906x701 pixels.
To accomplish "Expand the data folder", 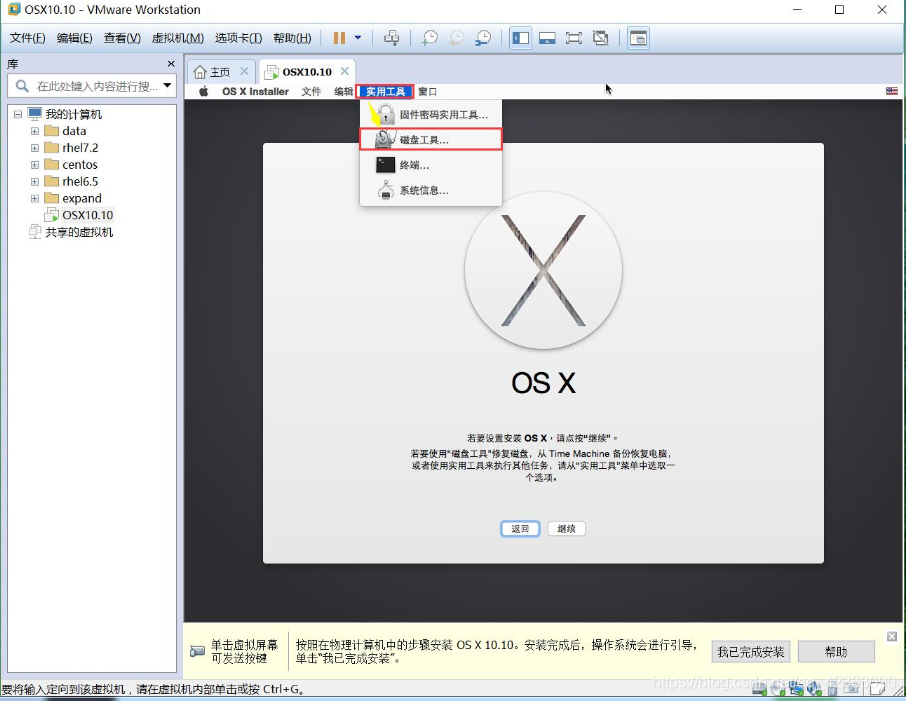I will [x=35, y=131].
